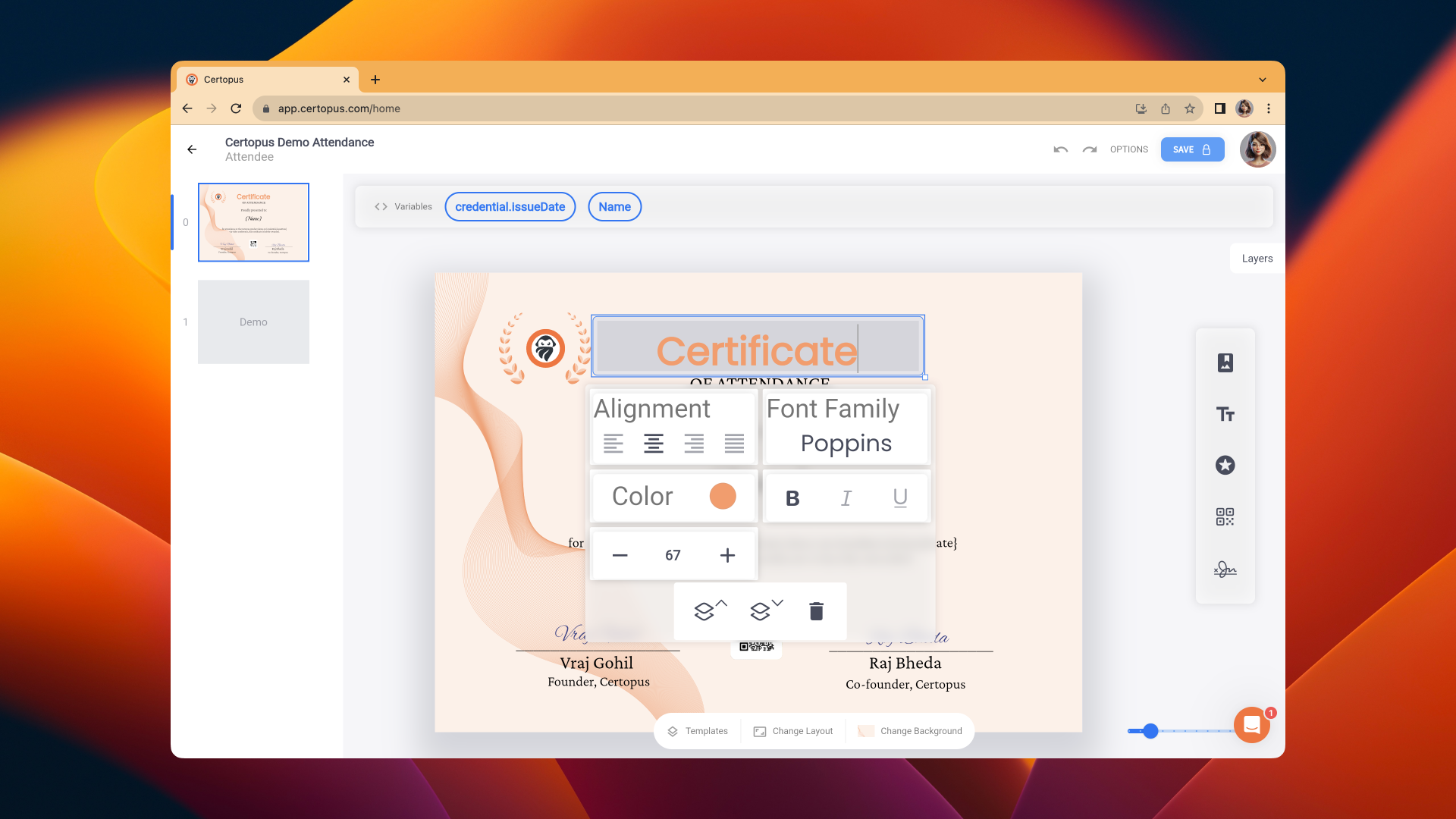Bring layer forward with layer-up icon

pyautogui.click(x=708, y=610)
